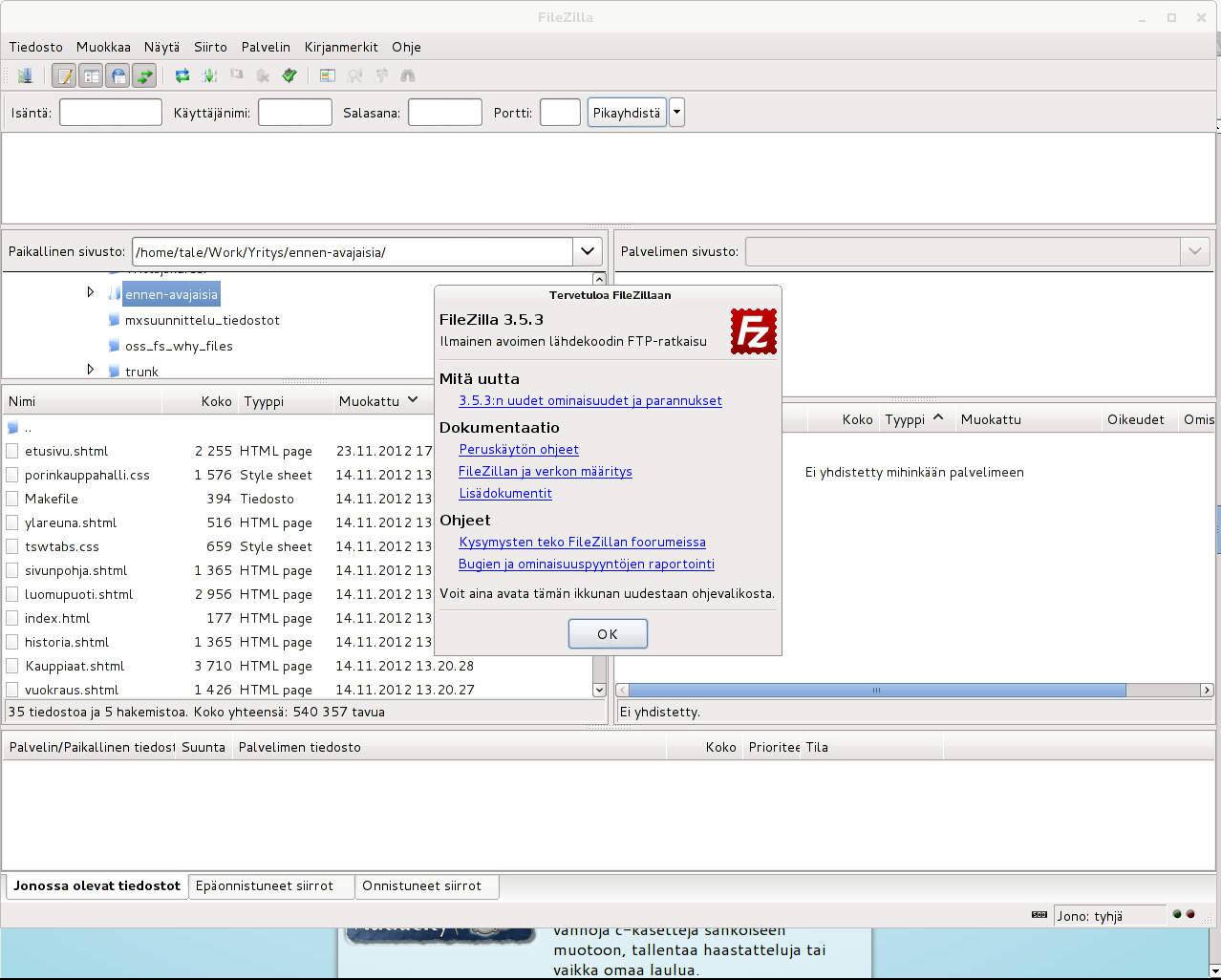Screen dimensions: 1221x980
Task: Click the Pikayhdistä quick connect button
Action: [627, 113]
